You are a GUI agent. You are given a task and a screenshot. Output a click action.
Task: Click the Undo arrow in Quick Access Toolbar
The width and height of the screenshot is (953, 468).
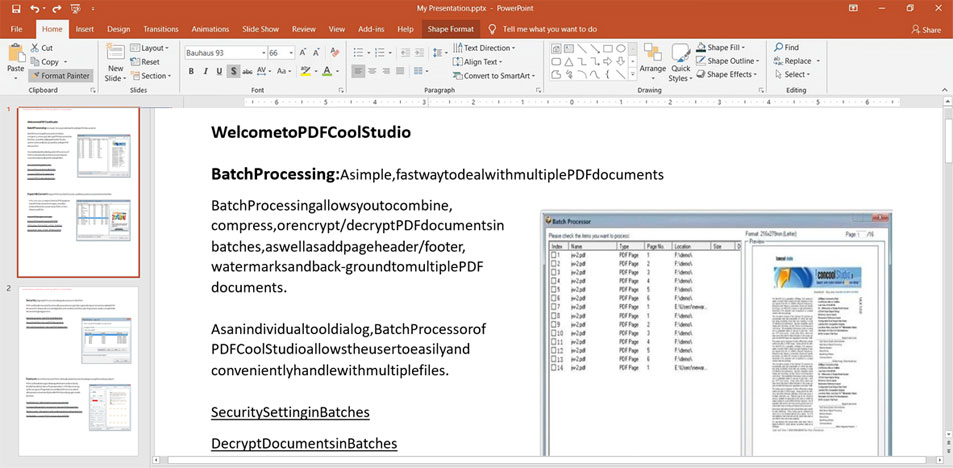tap(34, 9)
